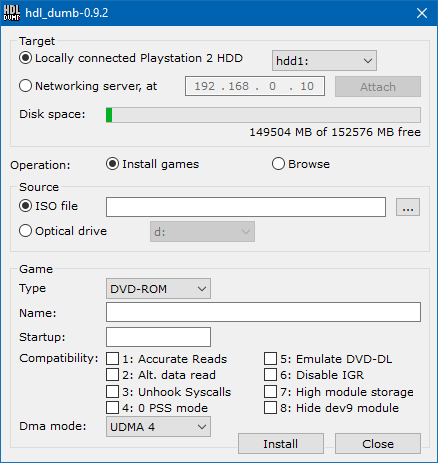438x463 pixels.
Task: Click the Install button
Action: pos(281,444)
